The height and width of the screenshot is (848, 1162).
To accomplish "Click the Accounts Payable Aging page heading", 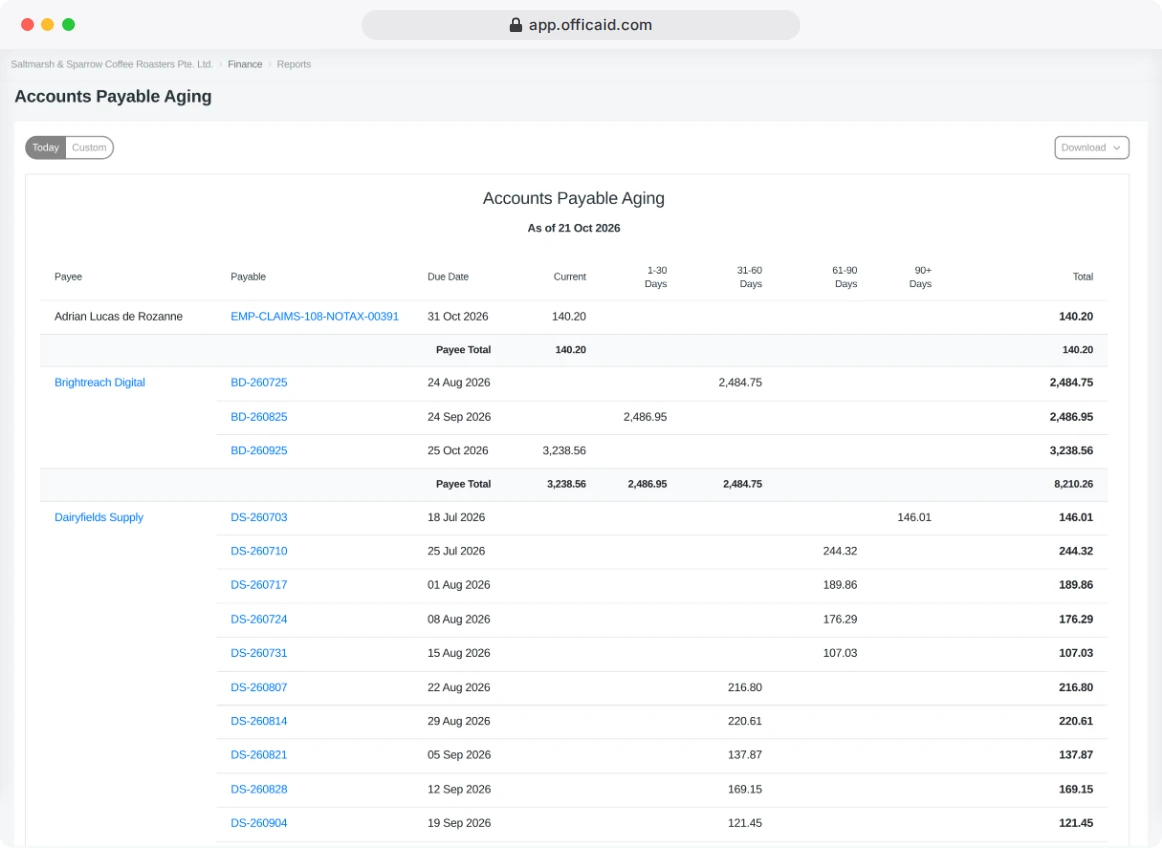I will click(x=113, y=96).
